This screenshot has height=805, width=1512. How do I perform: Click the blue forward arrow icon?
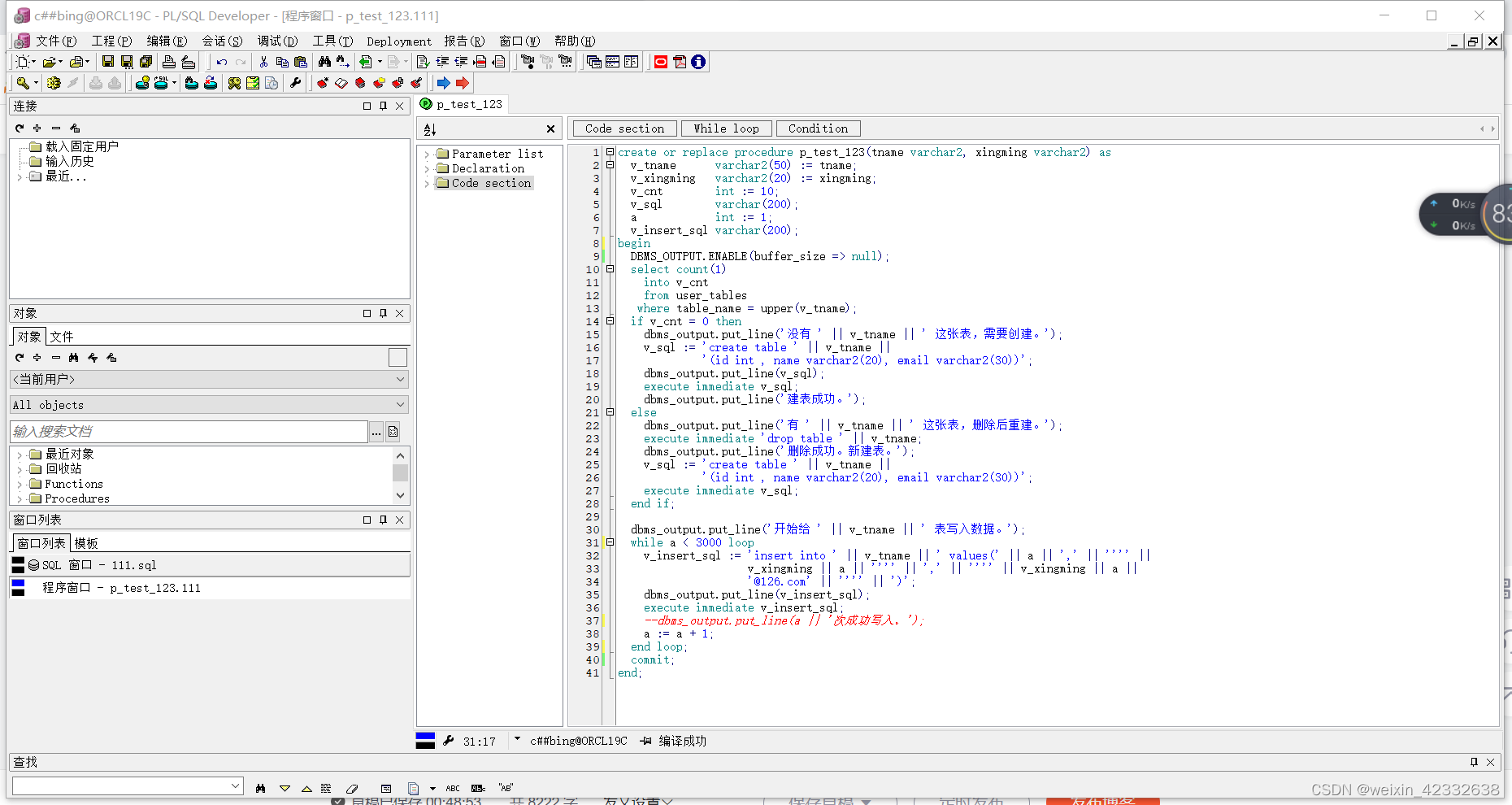pos(443,83)
